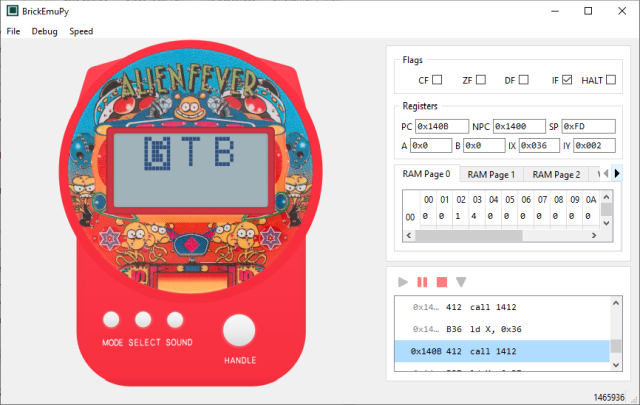Select the top 'call 1412' disassembly line
Image resolution: width=640 pixels, height=405 pixels.
tap(502, 307)
